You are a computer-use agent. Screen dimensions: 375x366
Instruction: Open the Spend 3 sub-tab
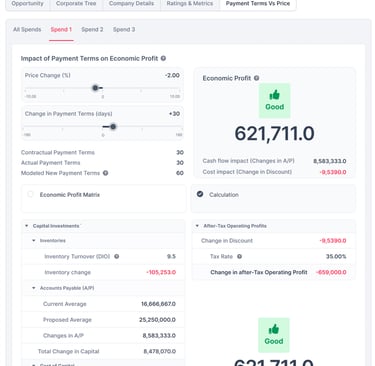tap(124, 30)
